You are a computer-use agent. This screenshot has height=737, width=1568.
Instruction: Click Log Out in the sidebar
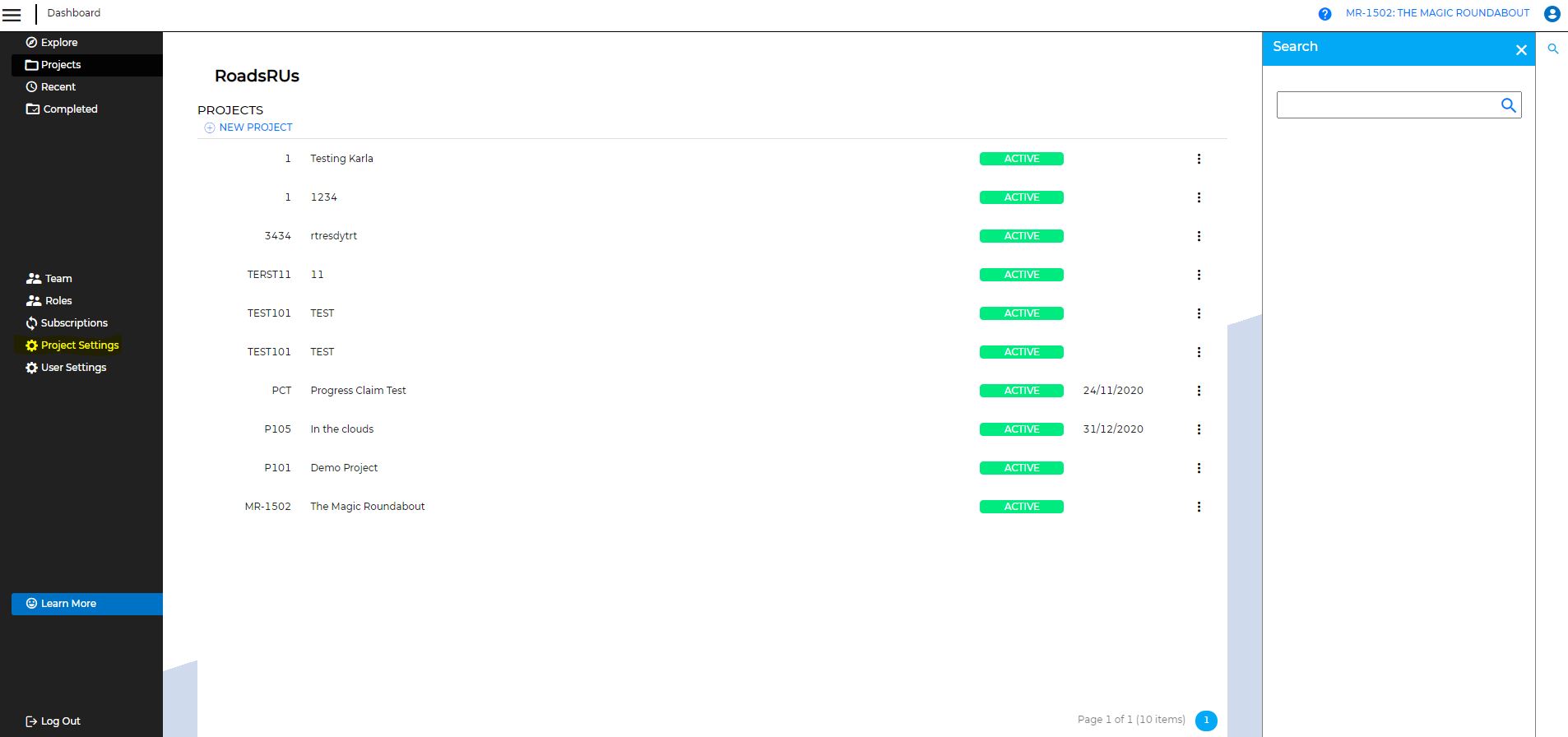pos(60,721)
